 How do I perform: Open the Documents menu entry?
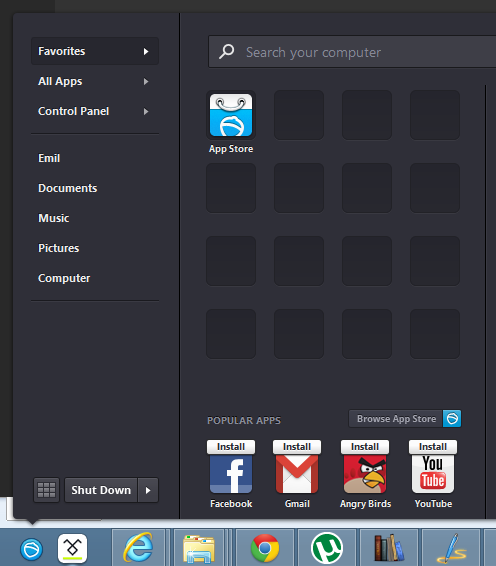[x=68, y=188]
